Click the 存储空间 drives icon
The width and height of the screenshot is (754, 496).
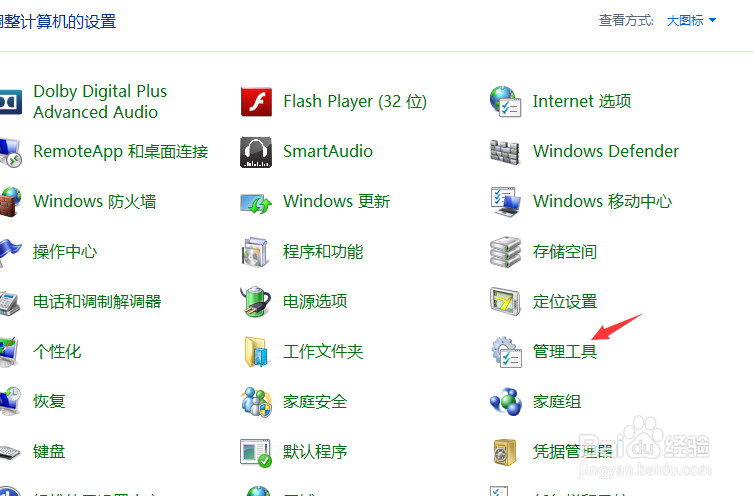[505, 252]
